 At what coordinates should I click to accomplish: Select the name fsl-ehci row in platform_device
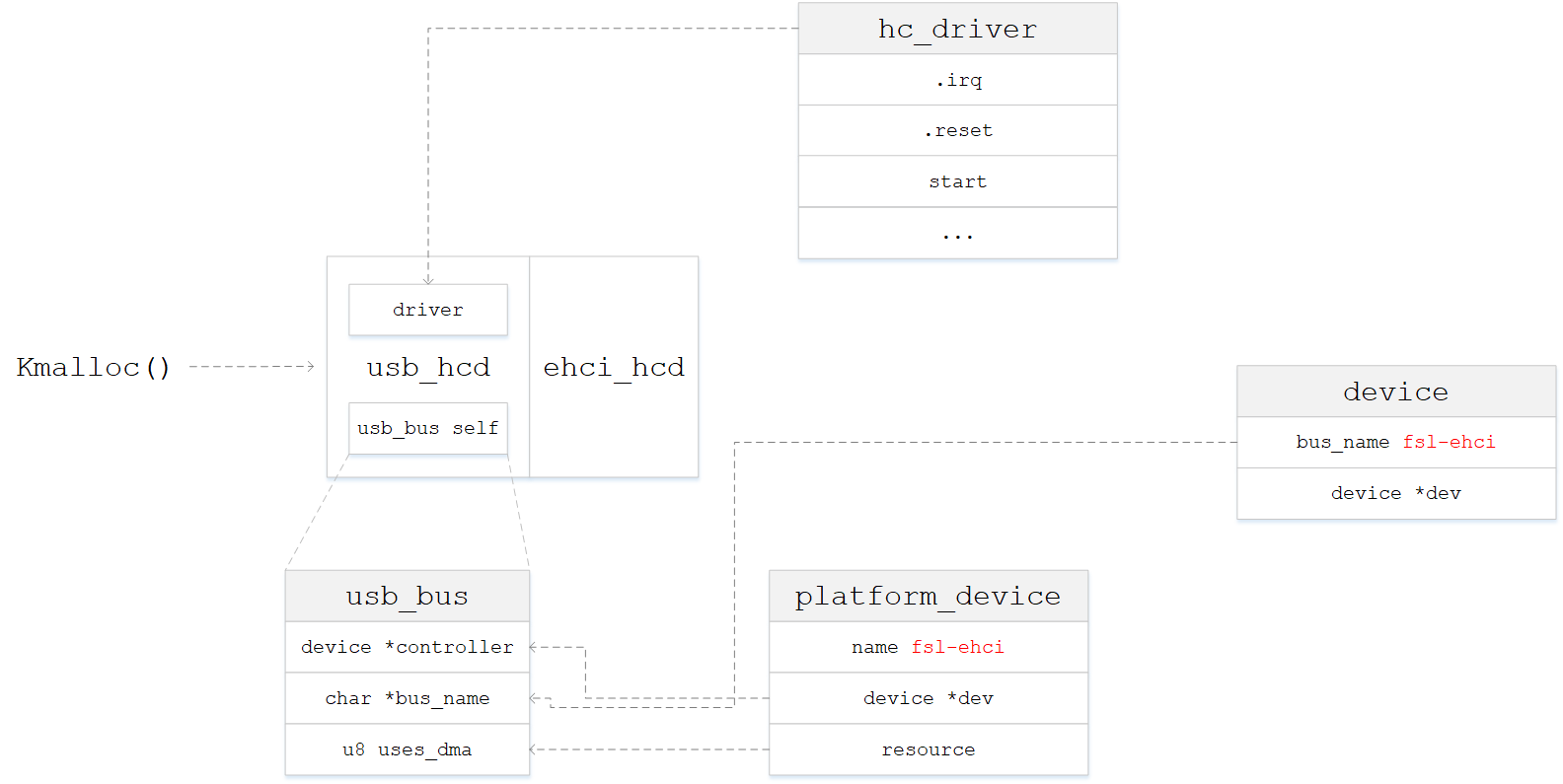[x=929, y=647]
